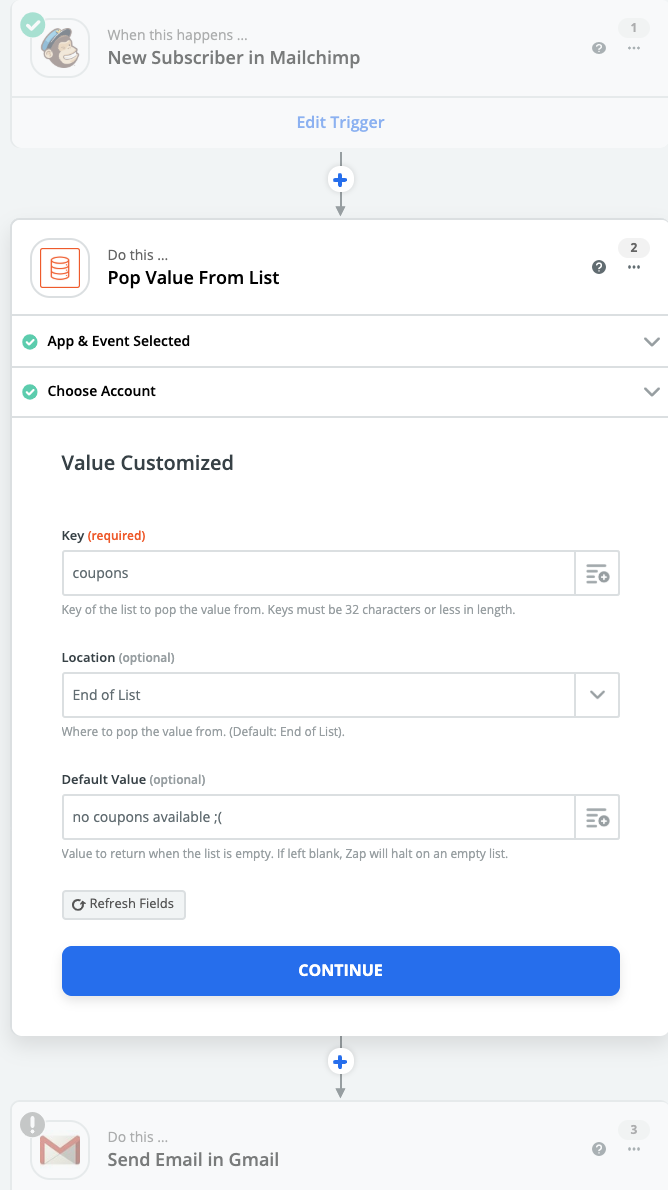Screen dimensions: 668x1190
Task: Add step after the Mailchimp trigger
Action: [x=341, y=180]
